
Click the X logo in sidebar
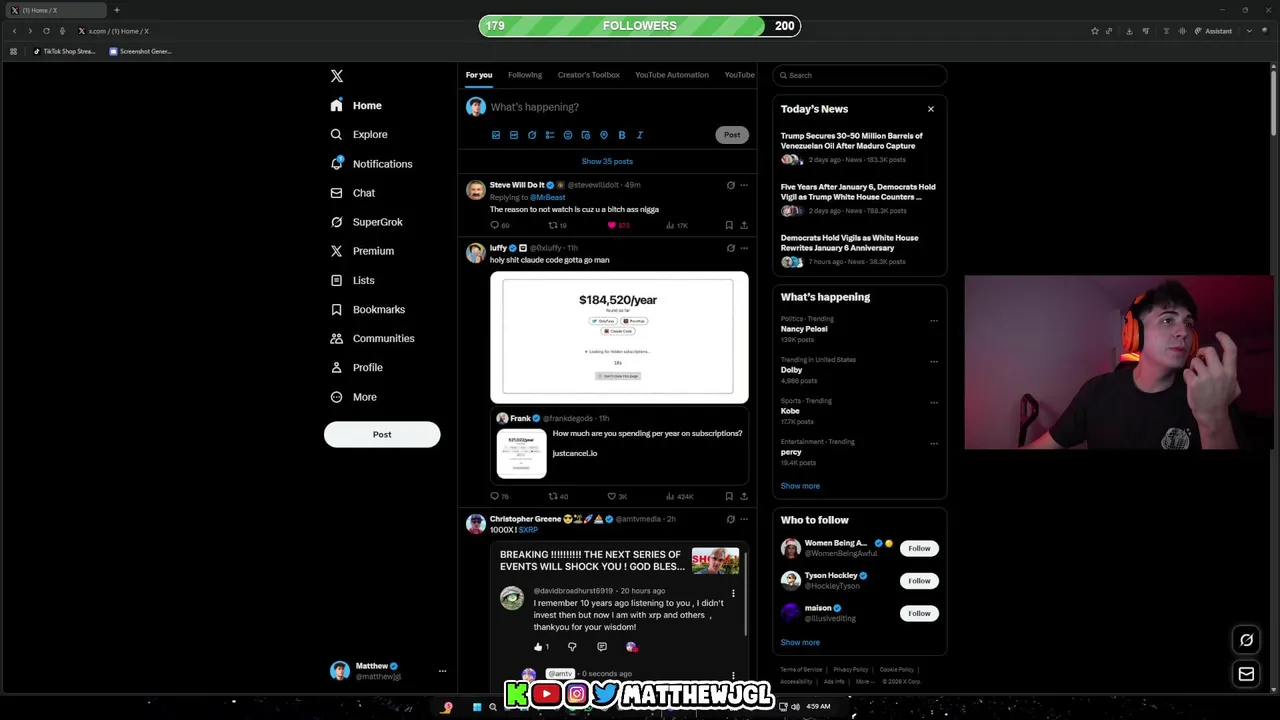(x=337, y=76)
